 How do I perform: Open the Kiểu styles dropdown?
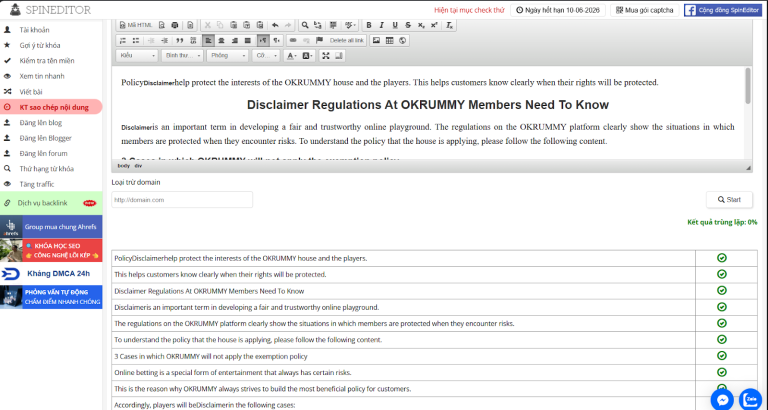137,56
